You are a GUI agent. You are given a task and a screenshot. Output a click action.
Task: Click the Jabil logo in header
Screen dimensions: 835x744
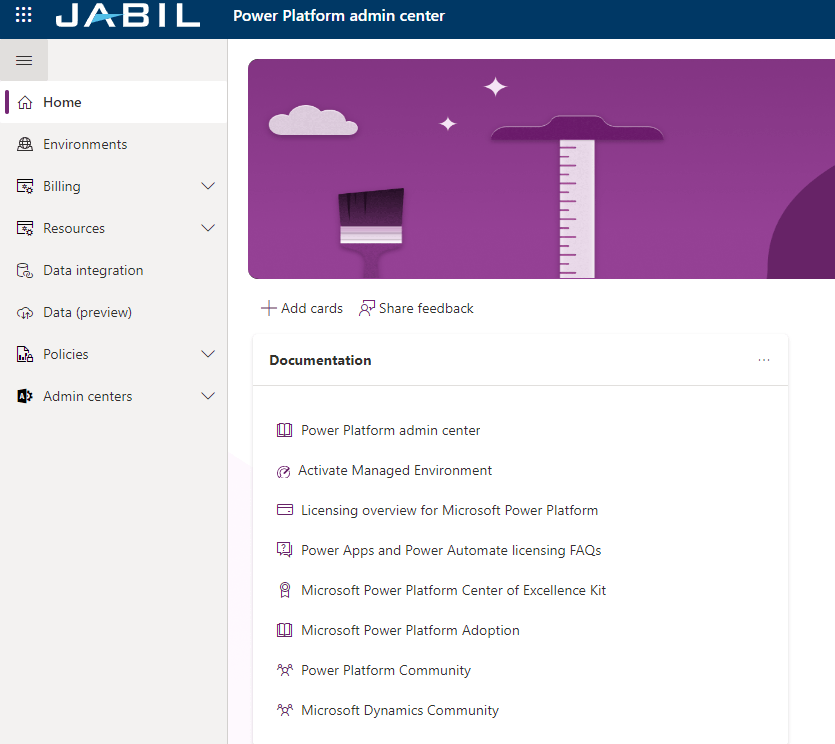(x=128, y=15)
